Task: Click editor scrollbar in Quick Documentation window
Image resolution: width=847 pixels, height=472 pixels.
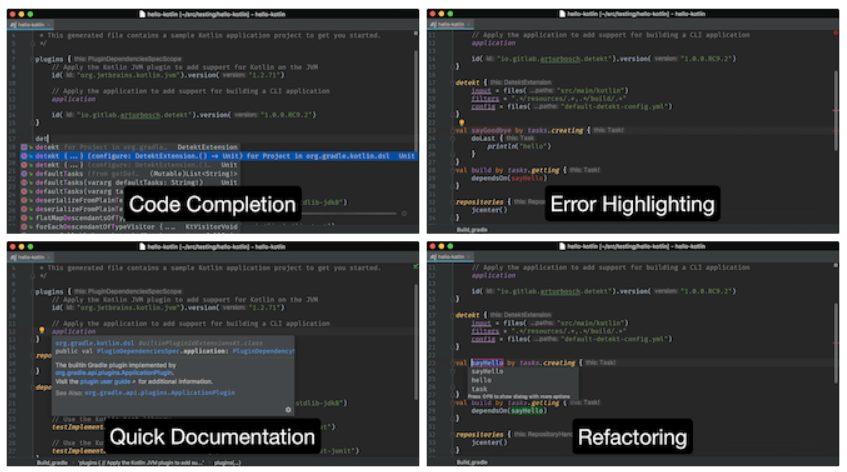Action: tap(415, 340)
